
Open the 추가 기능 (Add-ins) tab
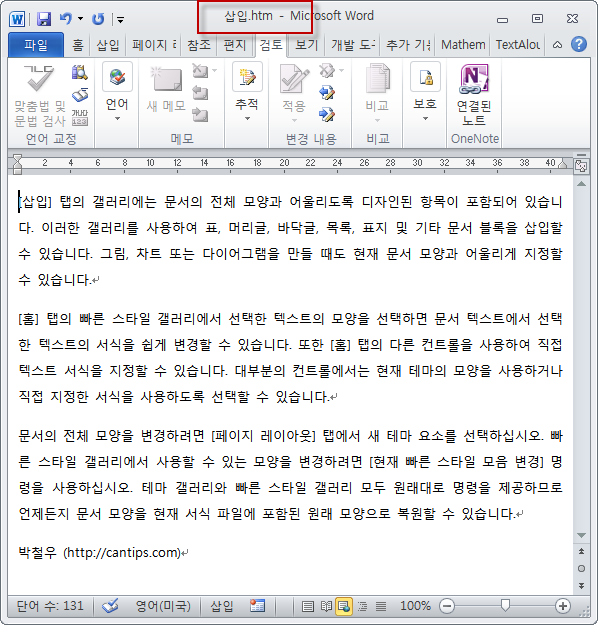pos(408,45)
